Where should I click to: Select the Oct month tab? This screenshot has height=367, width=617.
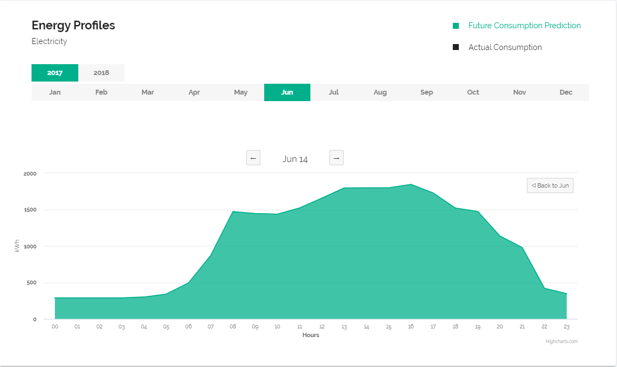coord(473,92)
